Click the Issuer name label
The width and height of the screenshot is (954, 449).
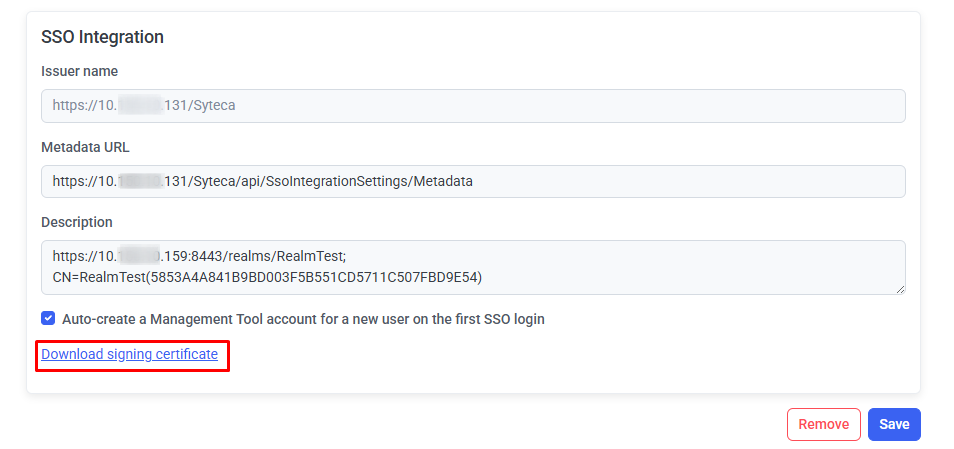click(79, 71)
